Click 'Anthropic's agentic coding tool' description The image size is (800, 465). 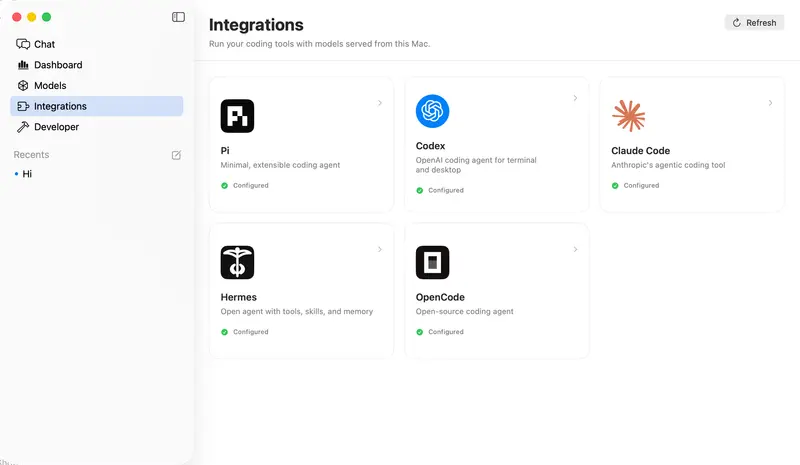point(668,165)
